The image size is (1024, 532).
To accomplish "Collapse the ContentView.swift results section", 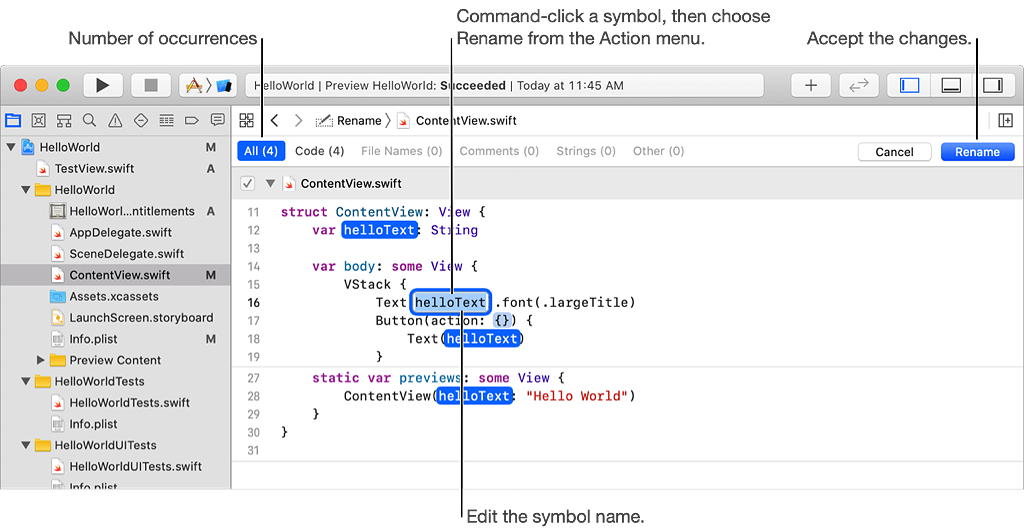I will point(270,183).
